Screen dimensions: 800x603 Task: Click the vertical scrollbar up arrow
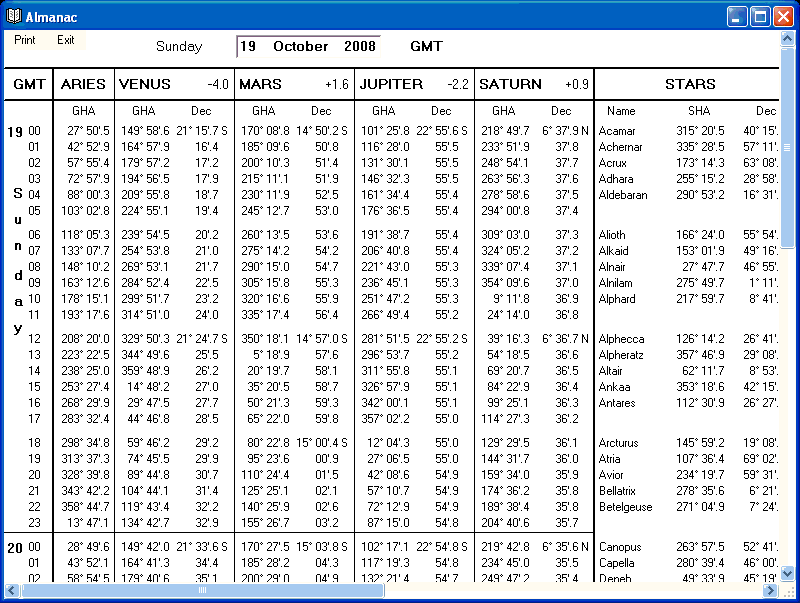(x=787, y=40)
